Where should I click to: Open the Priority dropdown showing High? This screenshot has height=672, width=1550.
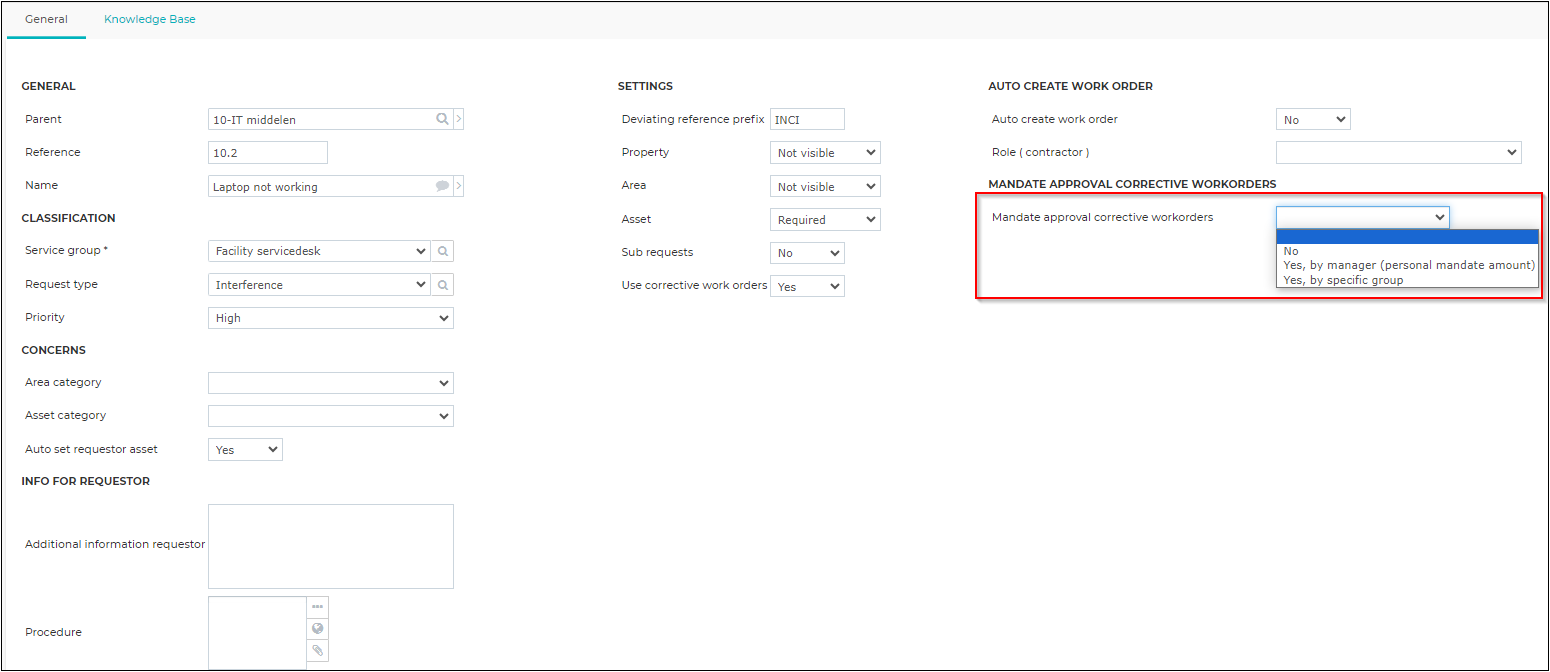(331, 318)
